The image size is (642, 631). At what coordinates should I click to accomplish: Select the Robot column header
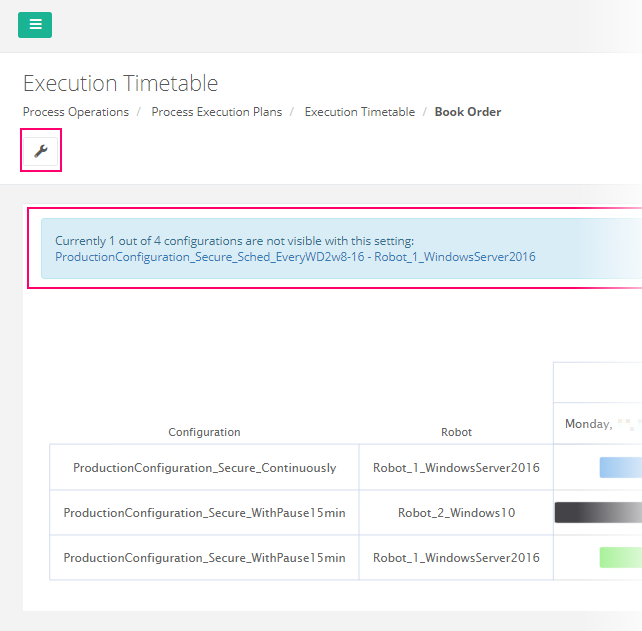pyautogui.click(x=456, y=432)
